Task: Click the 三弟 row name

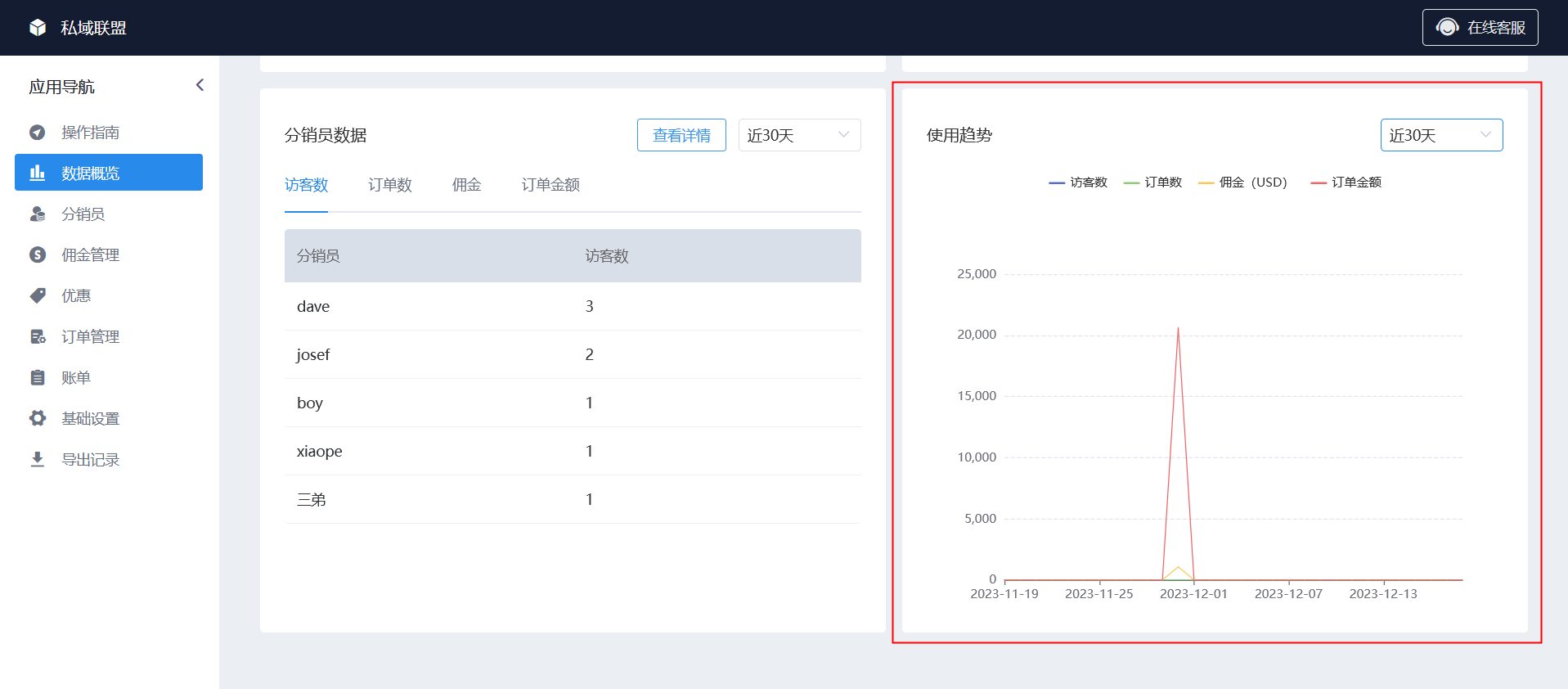Action: coord(312,500)
